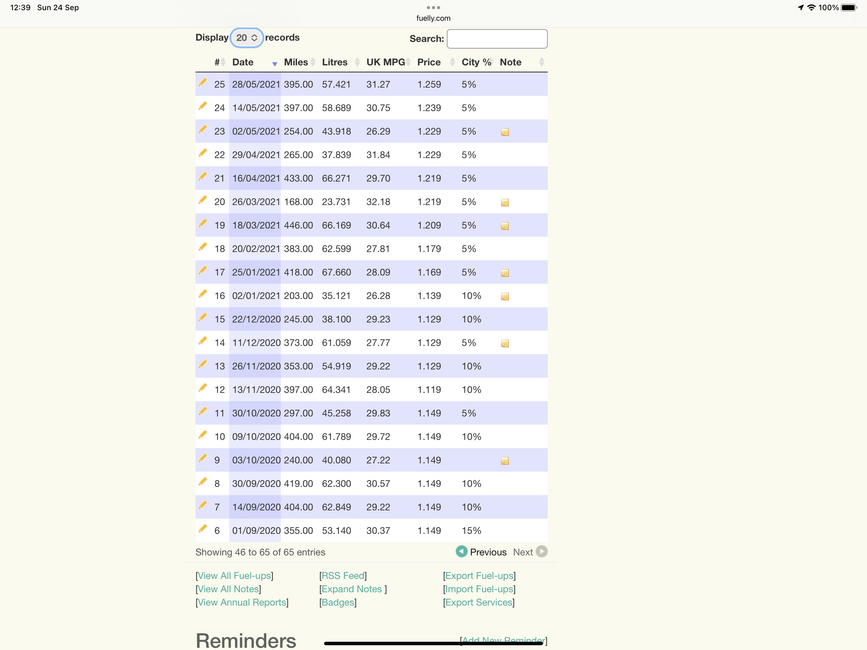
Task: Click pencil icon for record 23
Action: click(x=203, y=130)
